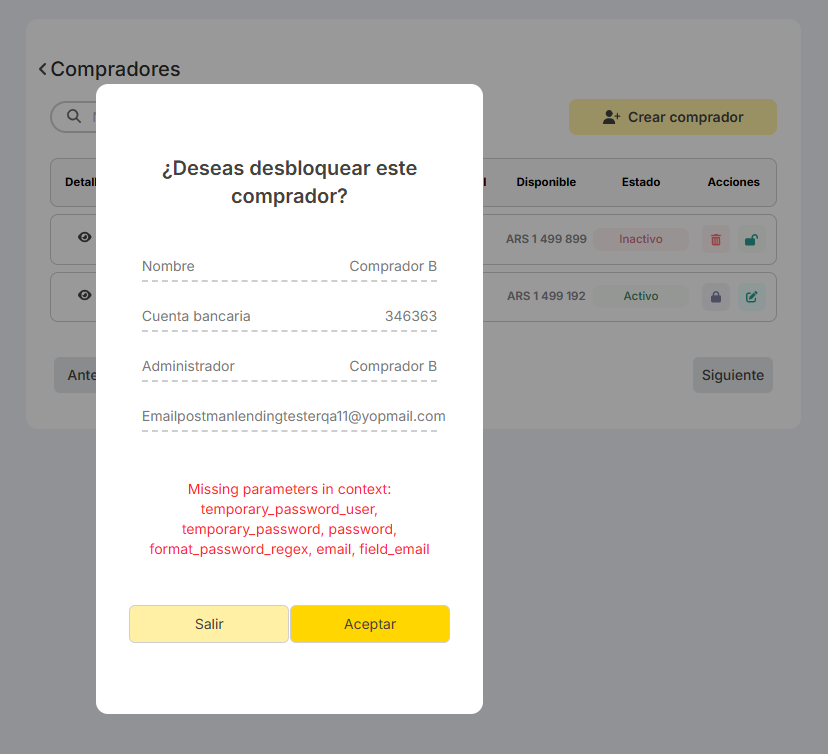Go to the next page with Siguiente

(x=732, y=375)
